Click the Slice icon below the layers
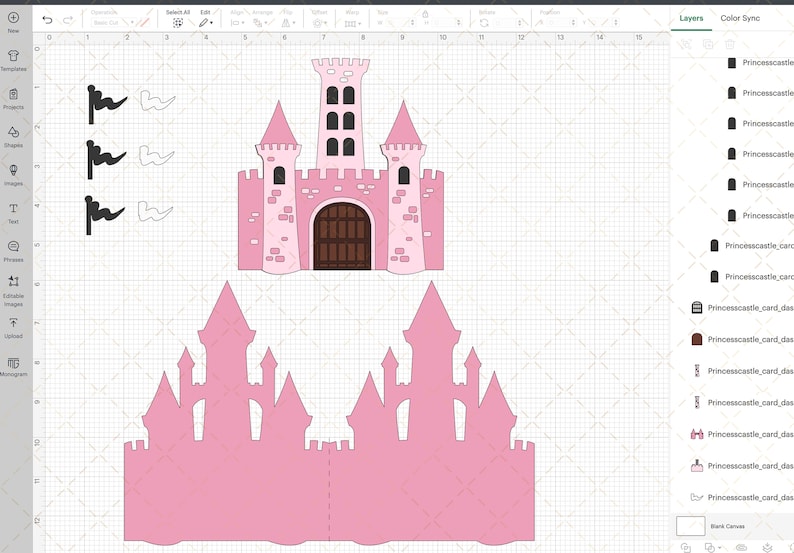The width and height of the screenshot is (794, 553). [686, 547]
